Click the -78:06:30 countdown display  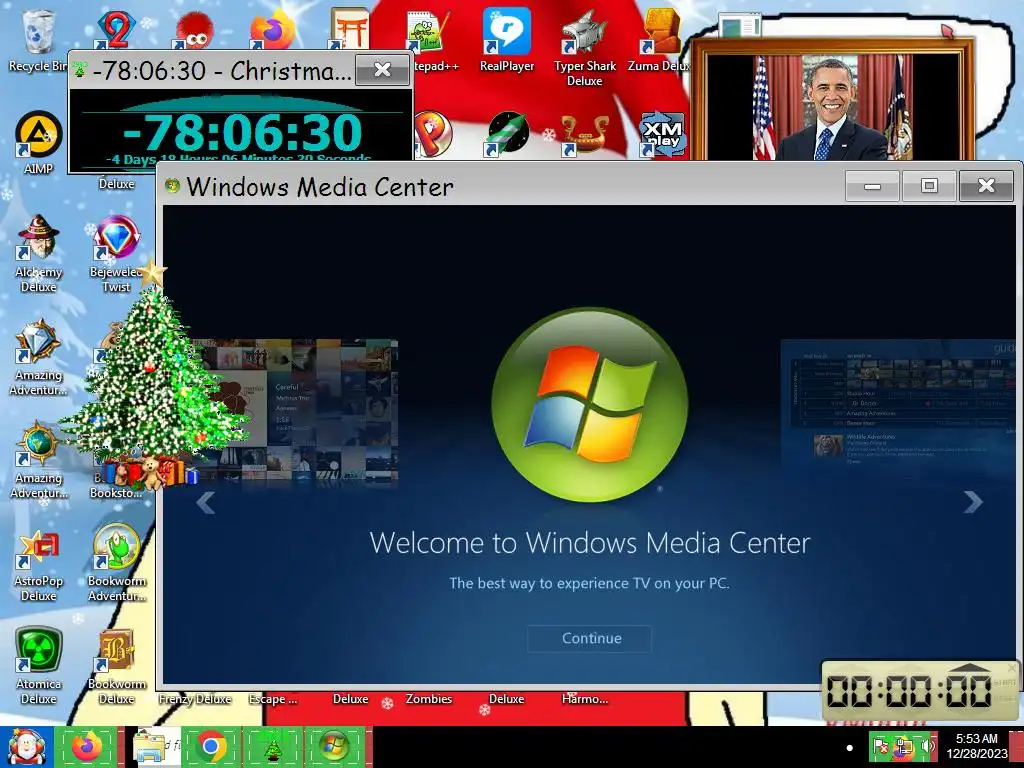point(242,133)
